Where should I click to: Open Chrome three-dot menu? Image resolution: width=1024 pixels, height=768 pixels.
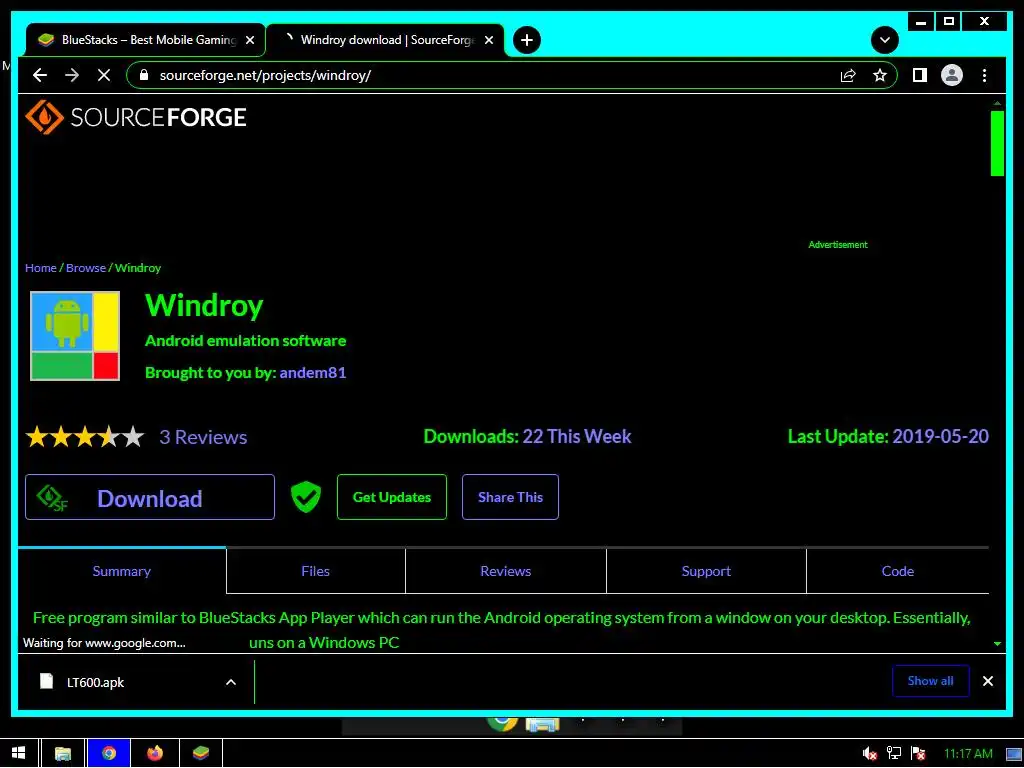pos(984,75)
